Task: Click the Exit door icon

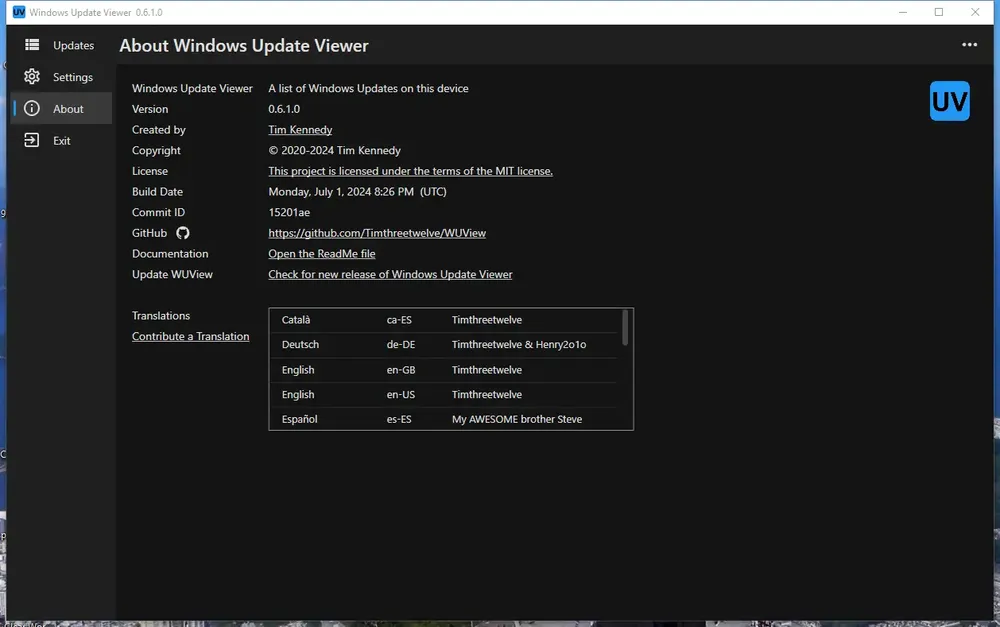Action: click(31, 140)
